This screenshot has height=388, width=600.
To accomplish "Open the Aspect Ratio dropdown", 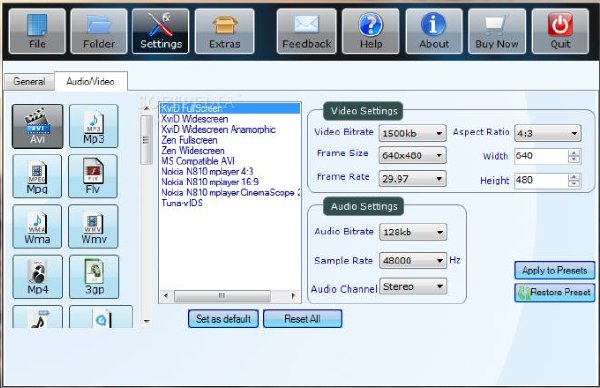I will (x=548, y=133).
